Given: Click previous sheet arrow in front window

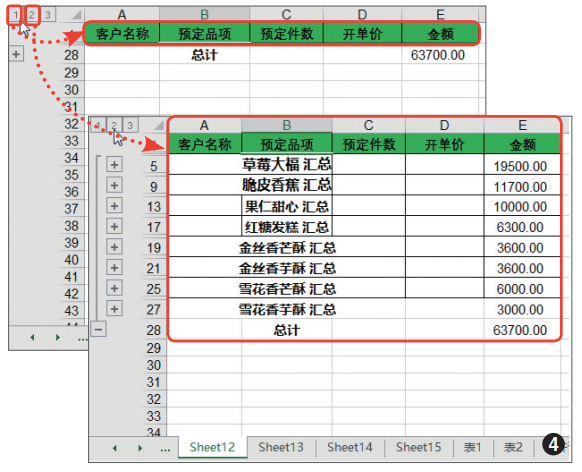Looking at the screenshot, I should [x=115, y=448].
